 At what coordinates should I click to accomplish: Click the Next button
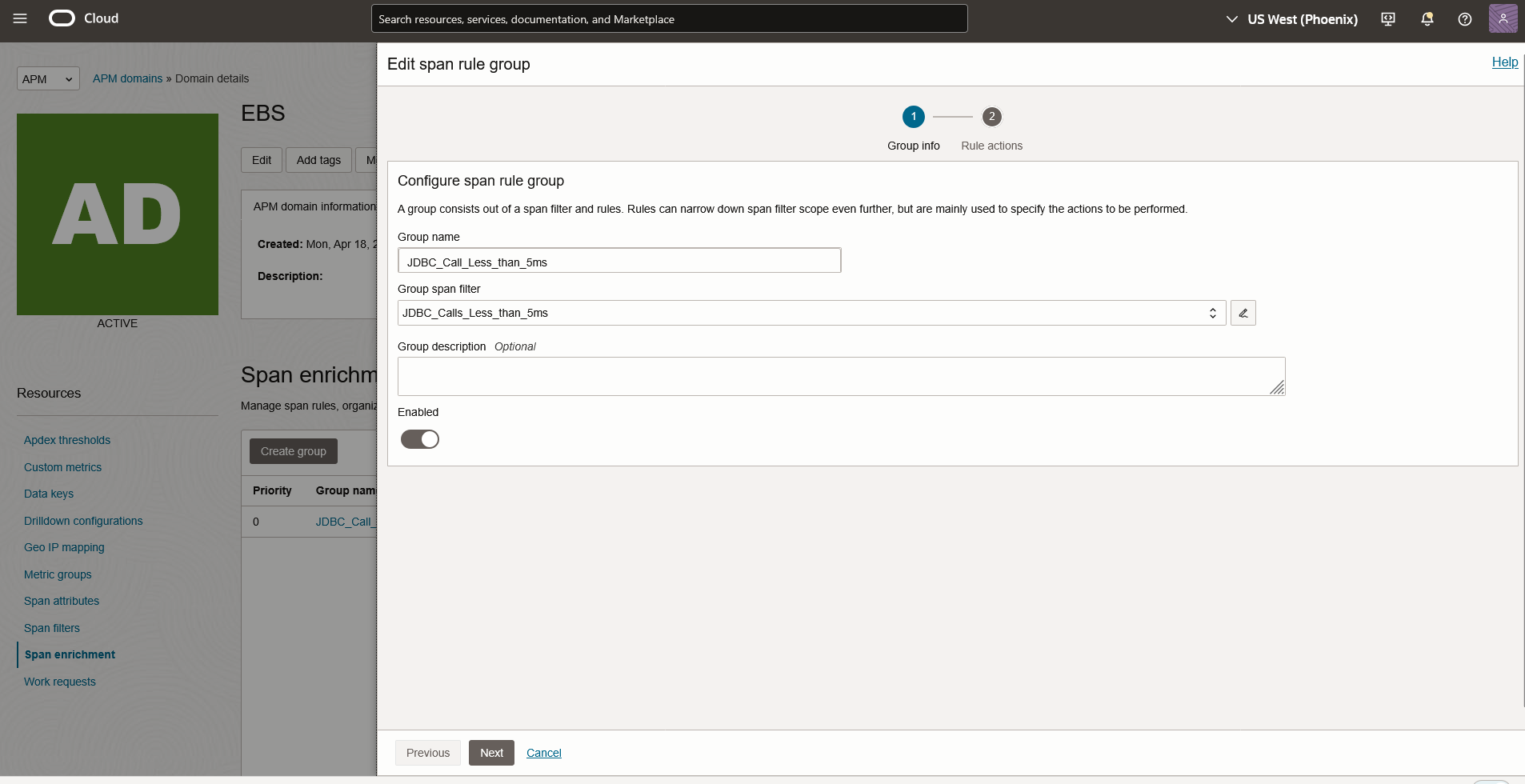tap(490, 752)
